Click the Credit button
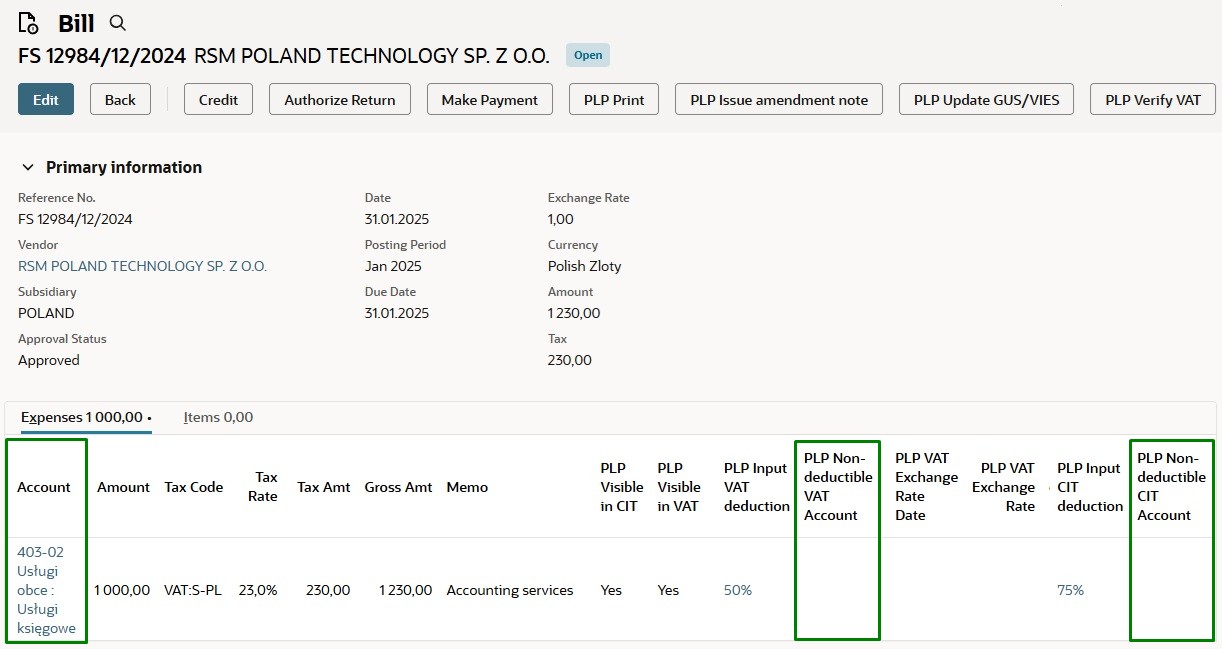Viewport: 1222px width, 649px height. click(218, 100)
